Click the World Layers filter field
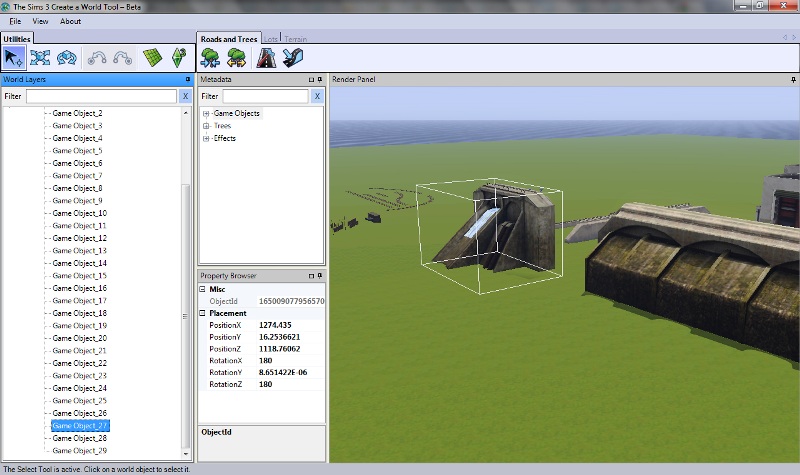This screenshot has height=475, width=800. [x=102, y=96]
